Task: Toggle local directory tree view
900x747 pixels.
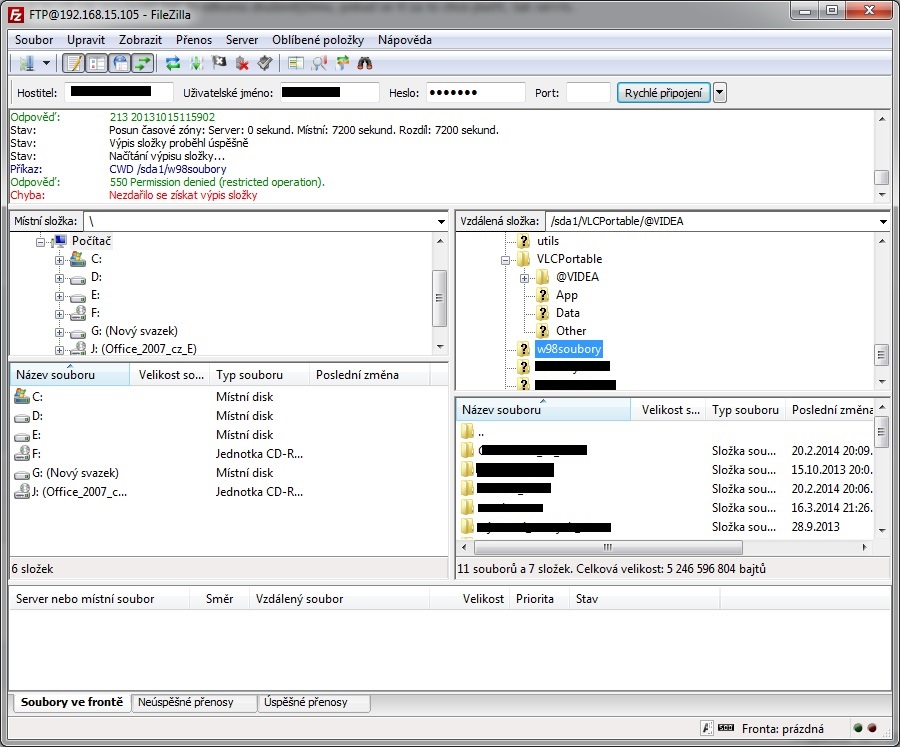Action: pos(97,64)
